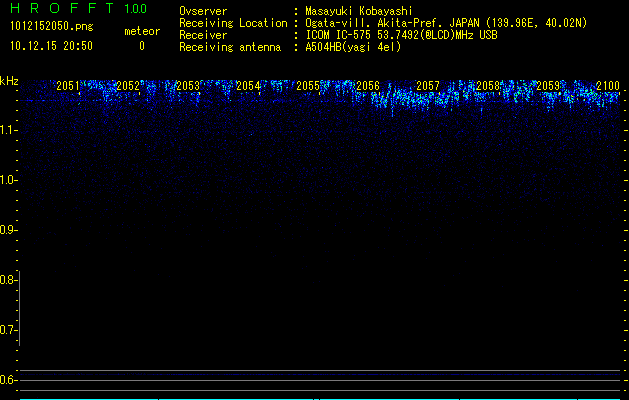629x400 pixels.
Task: Select the version number 1.00
Action: 136,9
